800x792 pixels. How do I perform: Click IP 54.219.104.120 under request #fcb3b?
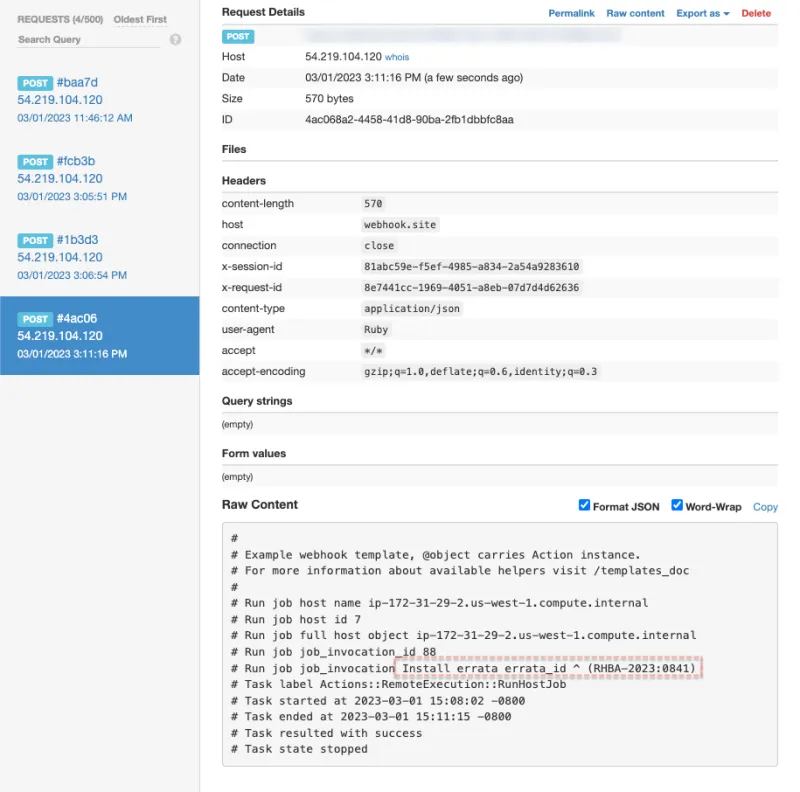(x=58, y=178)
